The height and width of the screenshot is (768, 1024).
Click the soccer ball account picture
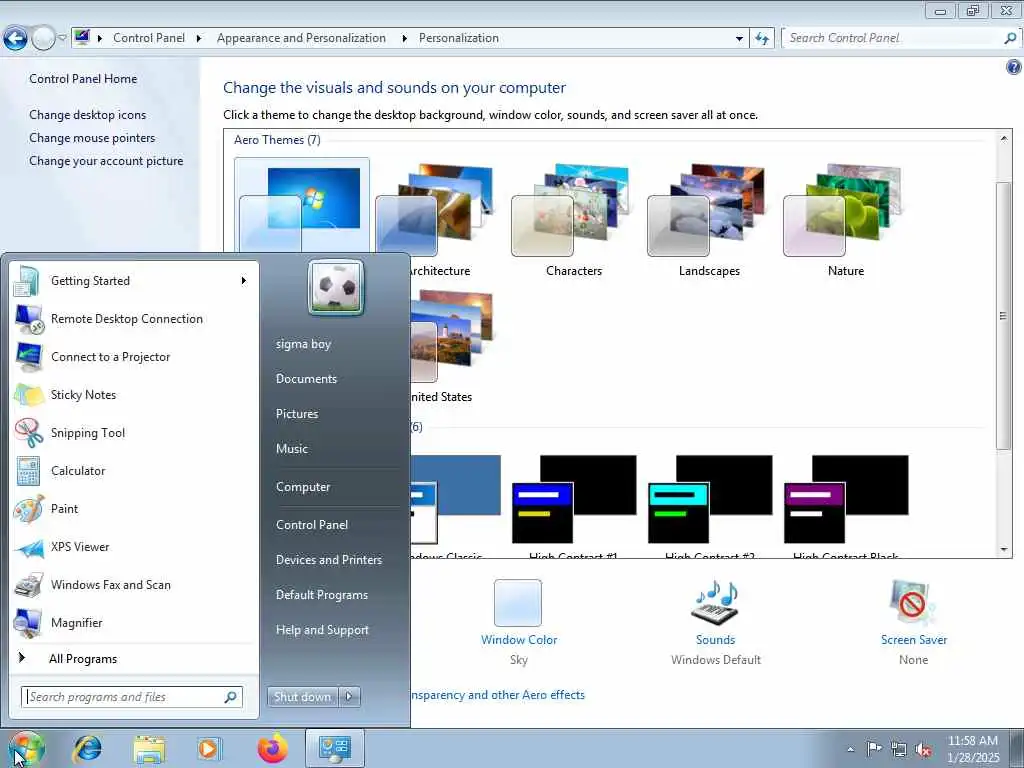pos(336,287)
